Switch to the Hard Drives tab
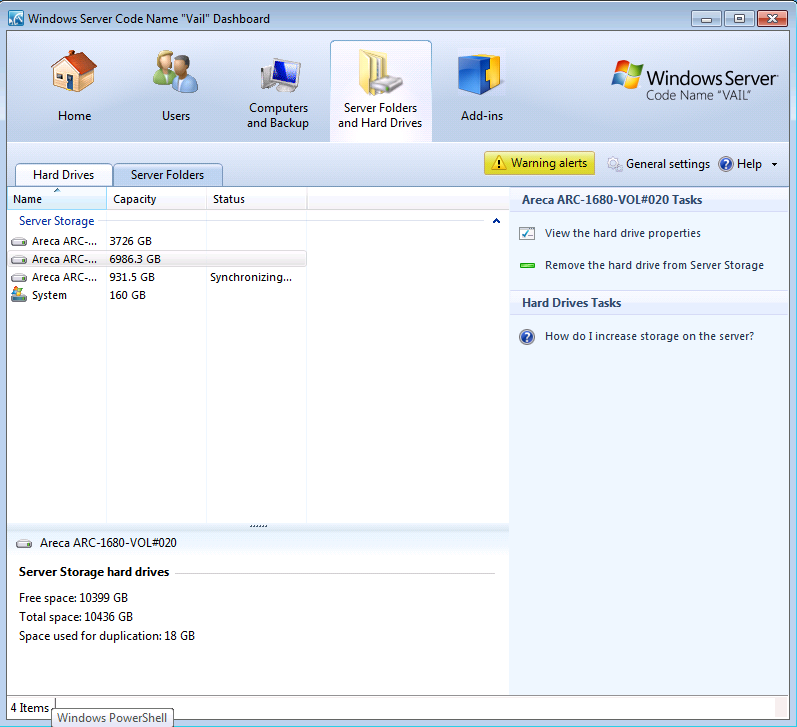This screenshot has width=797, height=727. pyautogui.click(x=64, y=174)
